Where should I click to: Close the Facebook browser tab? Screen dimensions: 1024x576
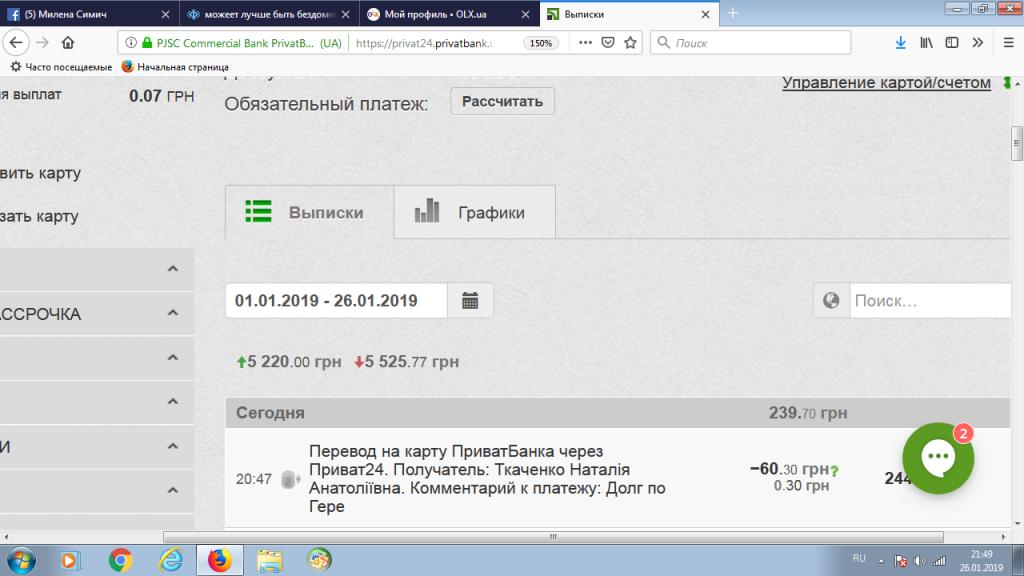(x=165, y=14)
